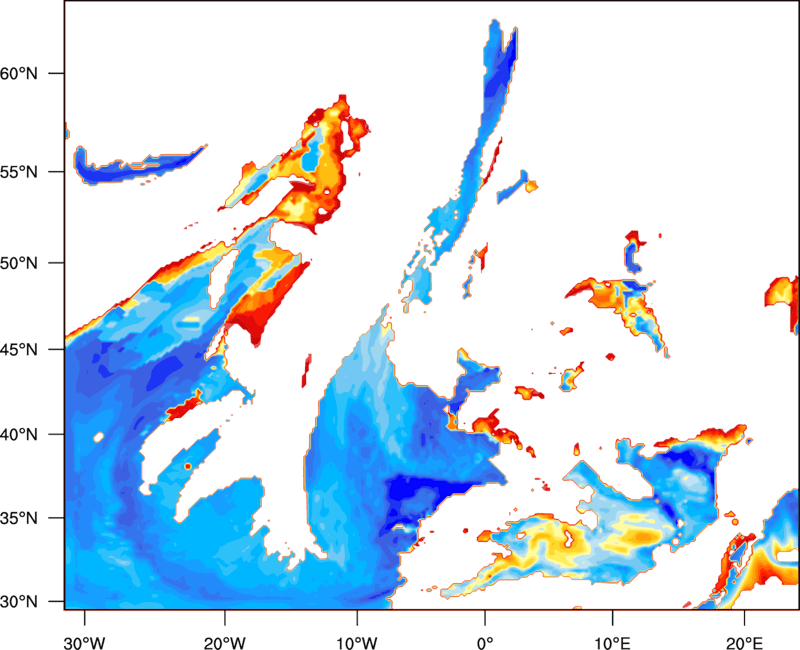Click the 35°N latitude label
800x650 pixels.
click(19, 518)
